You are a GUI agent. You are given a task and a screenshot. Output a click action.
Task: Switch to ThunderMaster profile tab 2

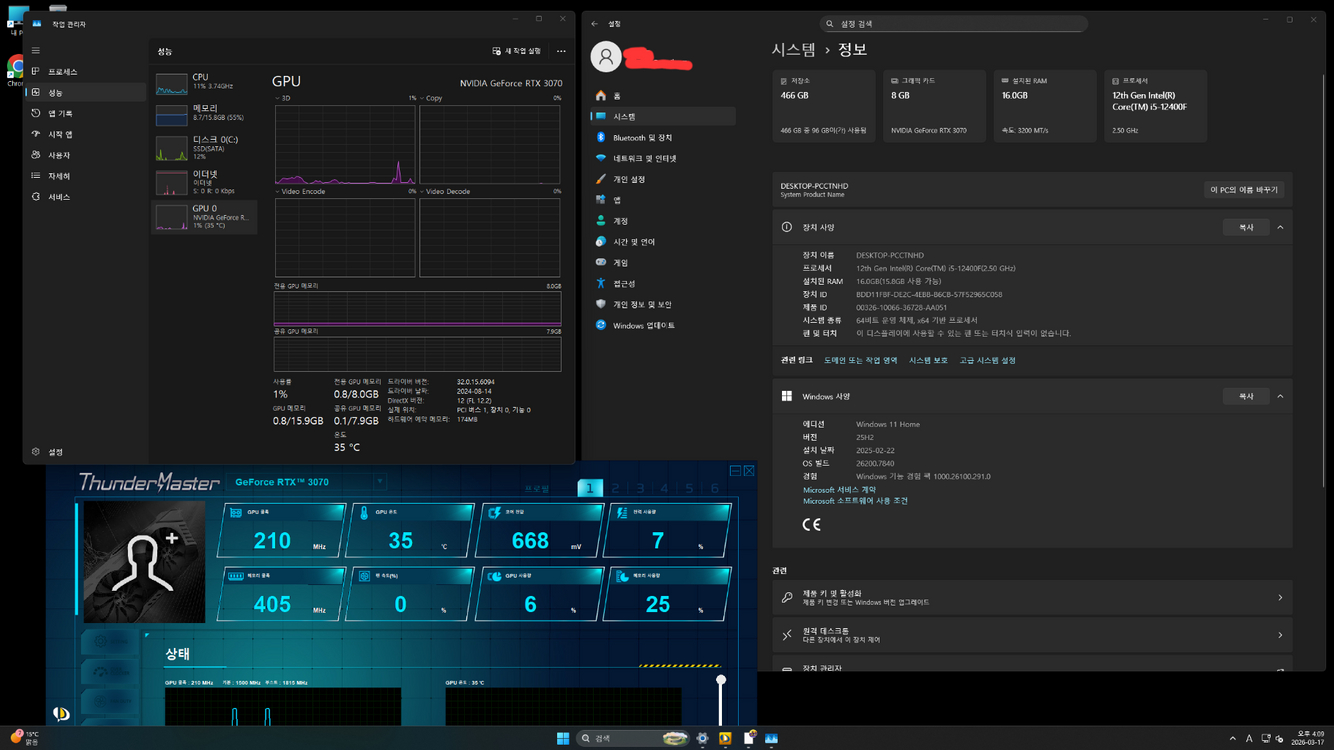coord(614,488)
